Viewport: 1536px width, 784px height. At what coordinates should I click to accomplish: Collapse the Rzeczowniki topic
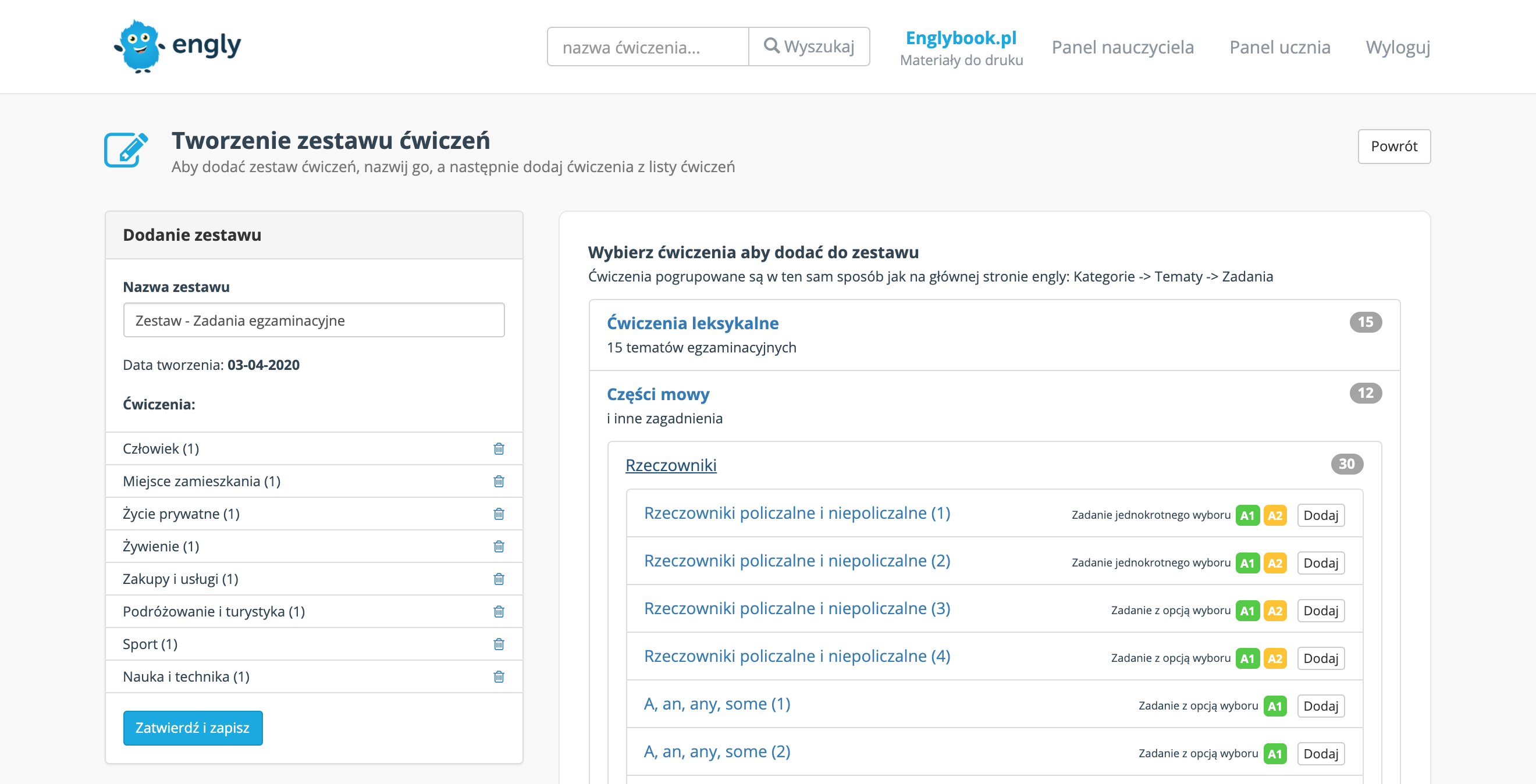point(671,465)
